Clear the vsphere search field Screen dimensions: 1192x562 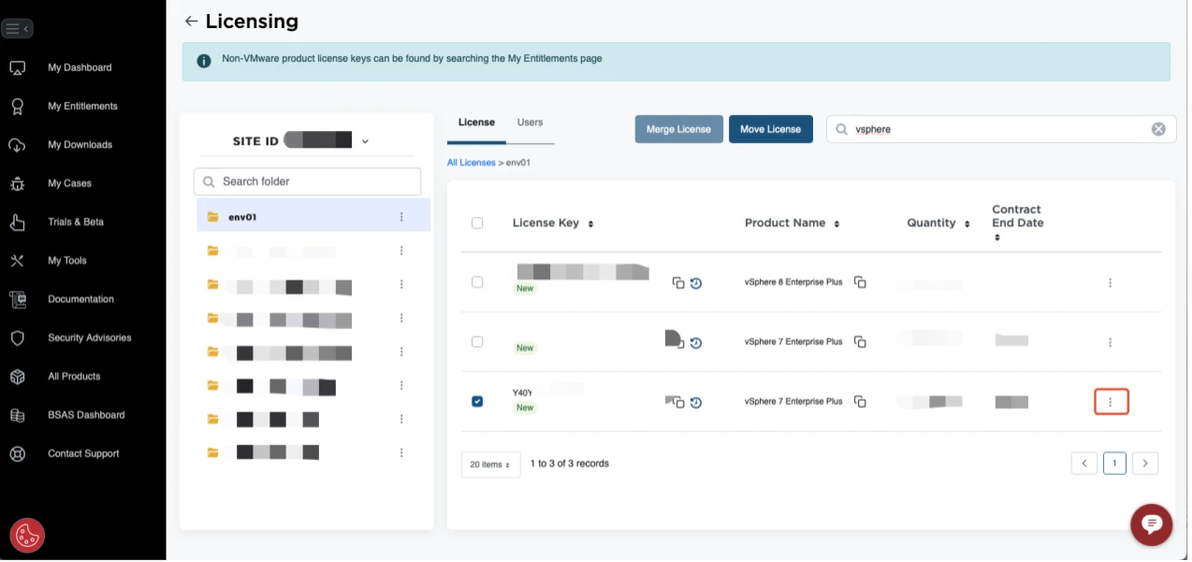(x=1158, y=129)
